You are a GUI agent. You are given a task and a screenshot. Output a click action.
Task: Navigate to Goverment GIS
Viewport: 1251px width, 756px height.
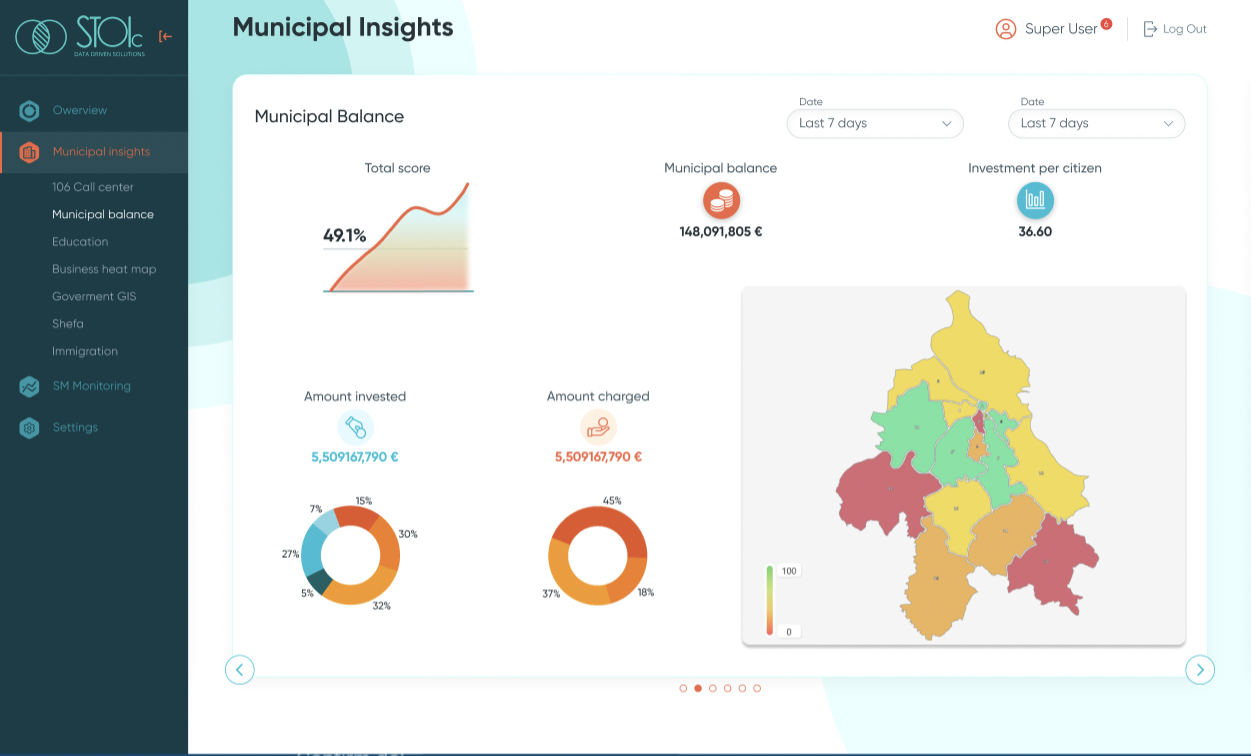94,296
